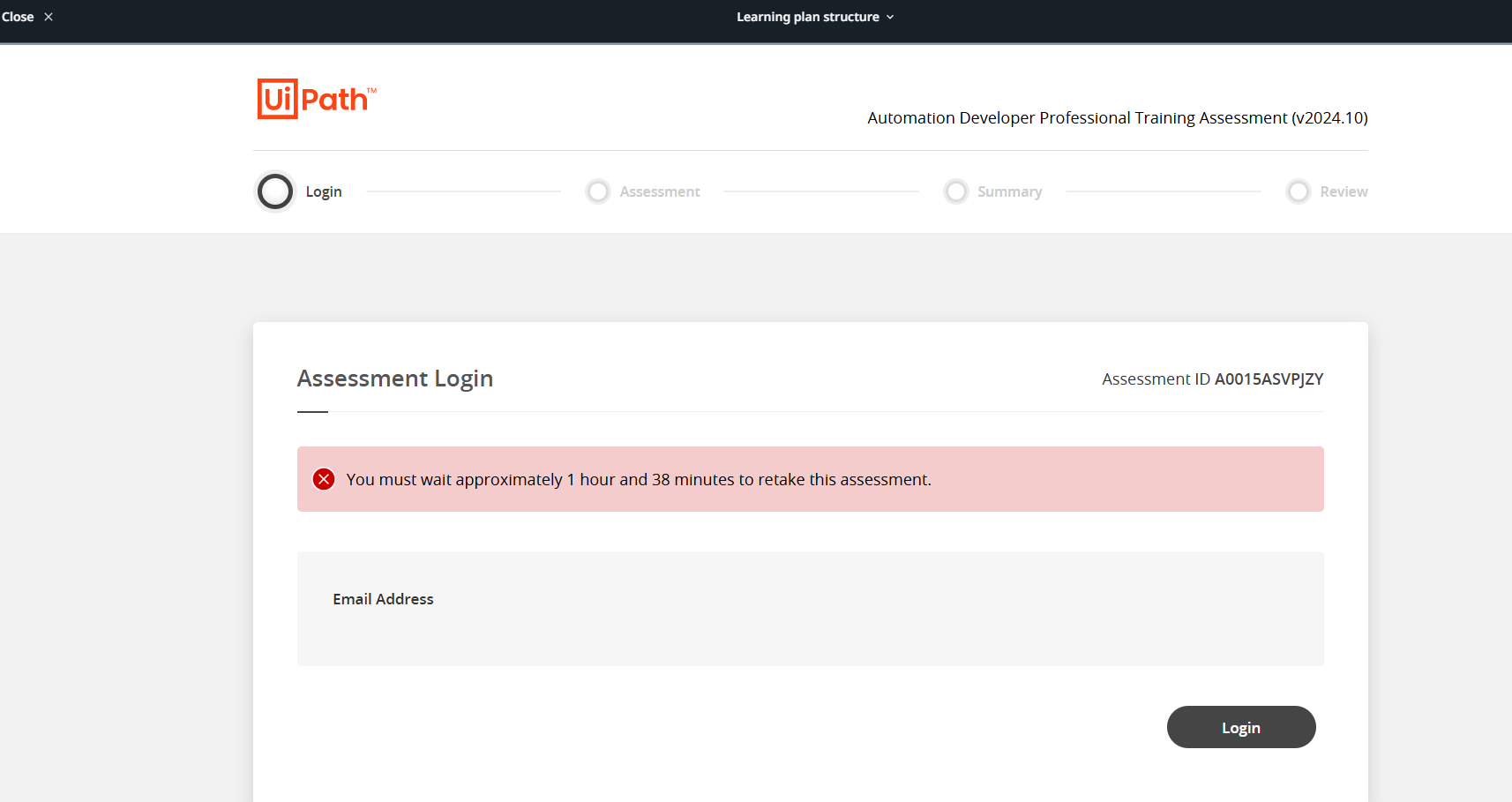Viewport: 1512px width, 802px height.
Task: Click the Automation Developer Professional Training Assessment title
Action: [1118, 118]
